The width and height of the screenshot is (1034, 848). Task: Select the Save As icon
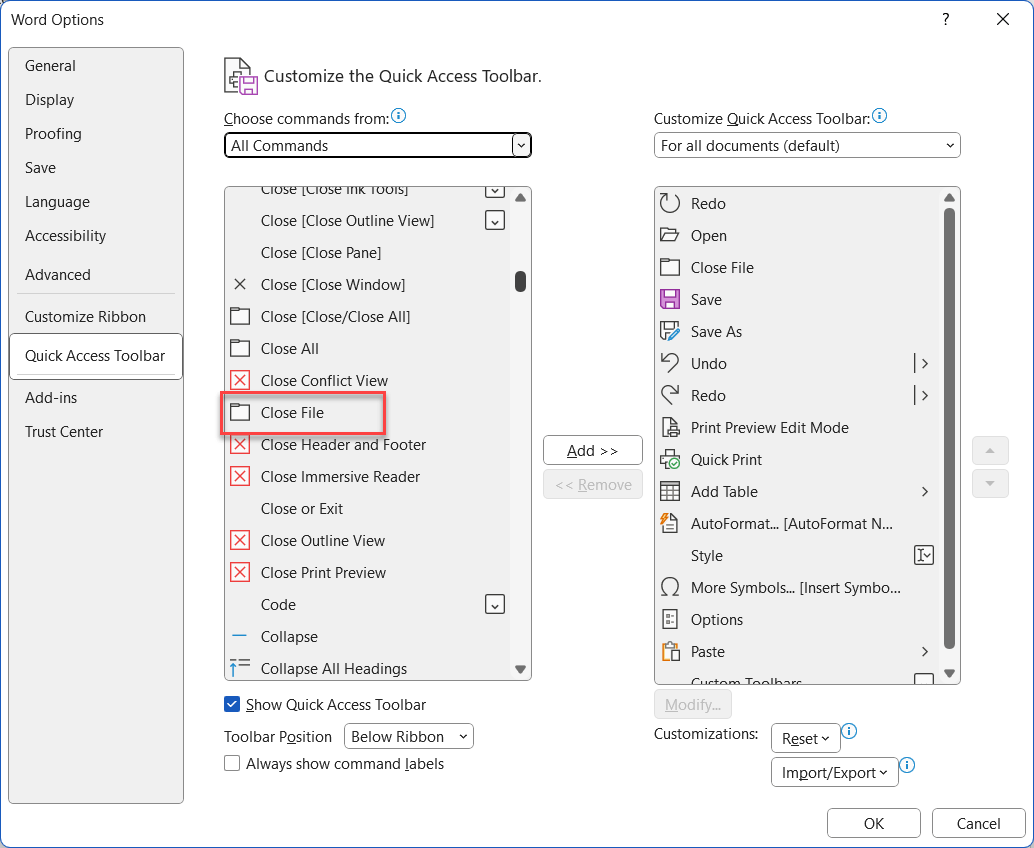click(x=670, y=331)
